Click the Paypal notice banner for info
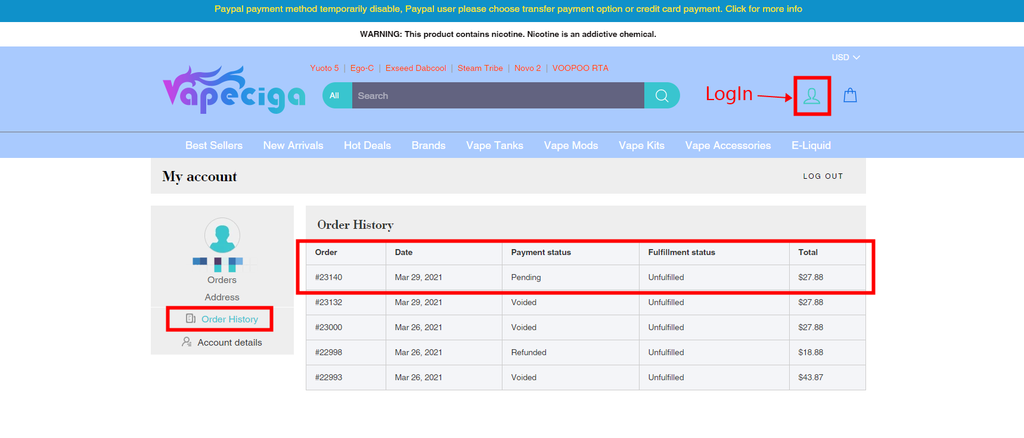1024x438 pixels. (508, 9)
